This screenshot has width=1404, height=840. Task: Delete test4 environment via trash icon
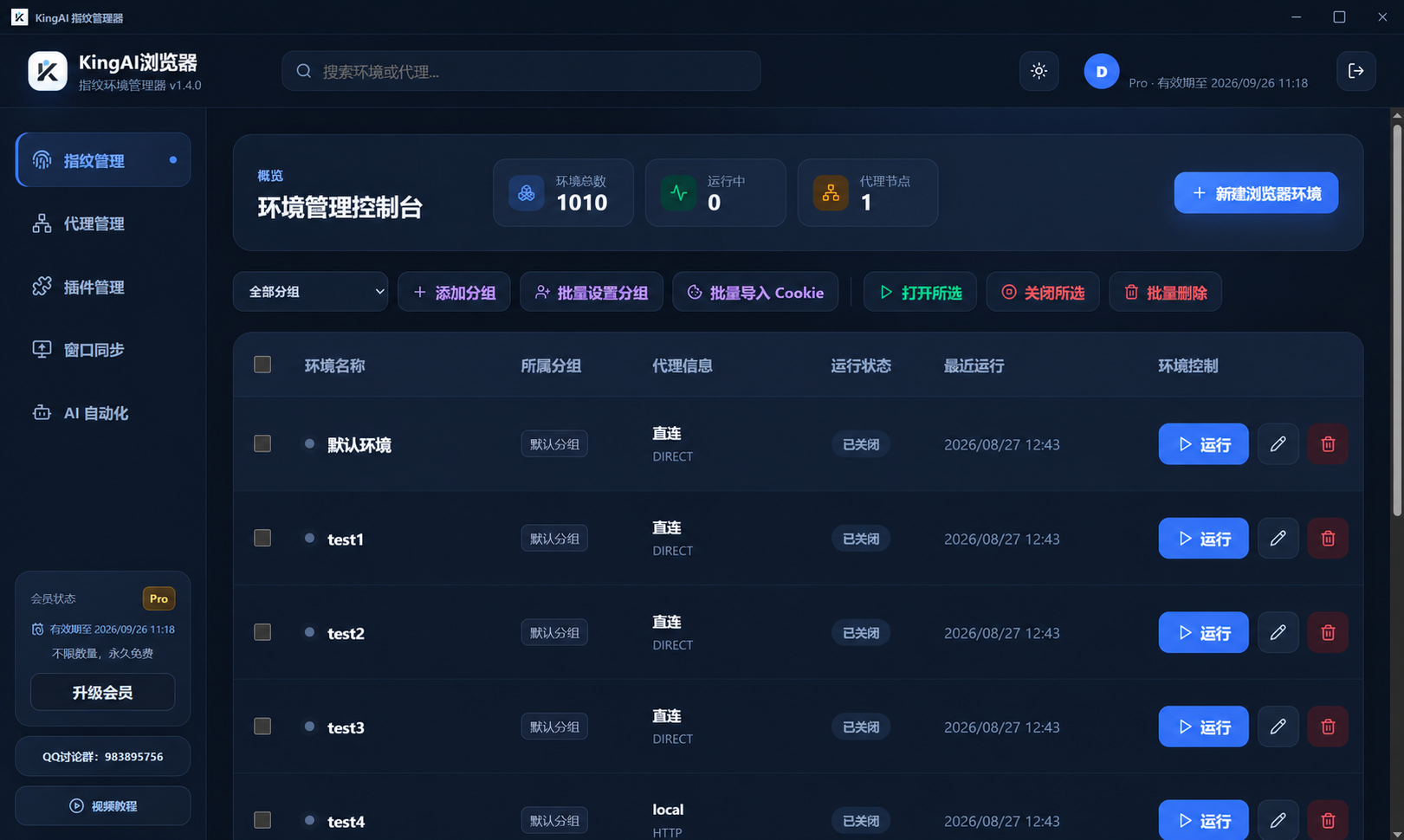[x=1328, y=820]
